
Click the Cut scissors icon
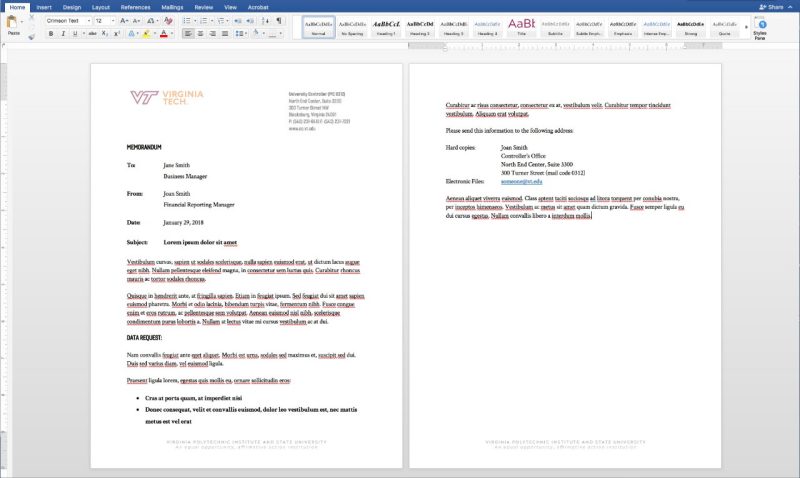point(32,17)
